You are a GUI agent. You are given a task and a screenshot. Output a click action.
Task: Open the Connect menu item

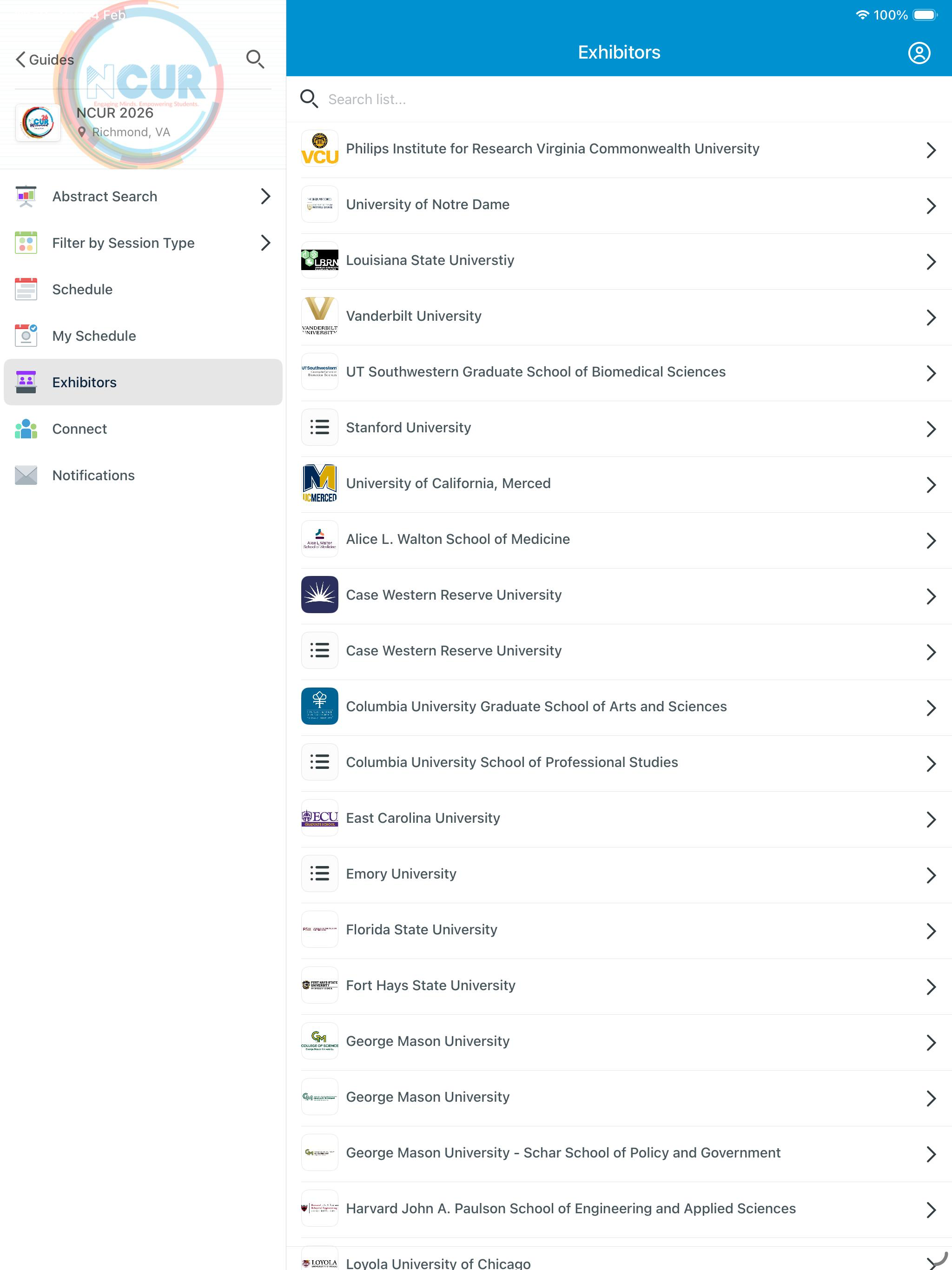point(143,429)
